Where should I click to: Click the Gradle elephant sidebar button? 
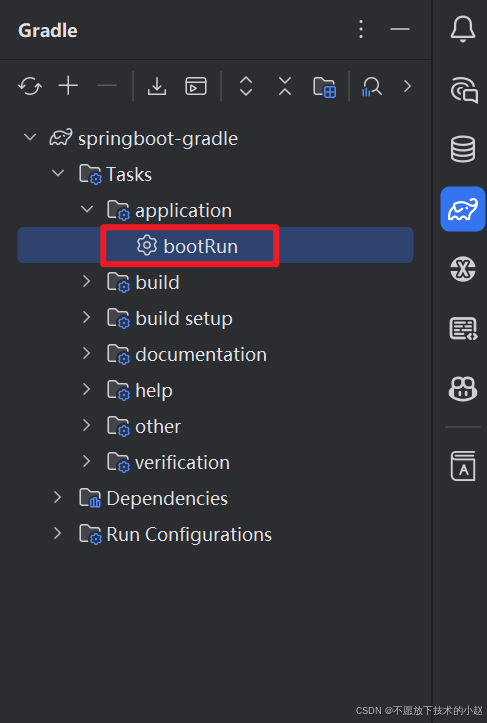[463, 209]
